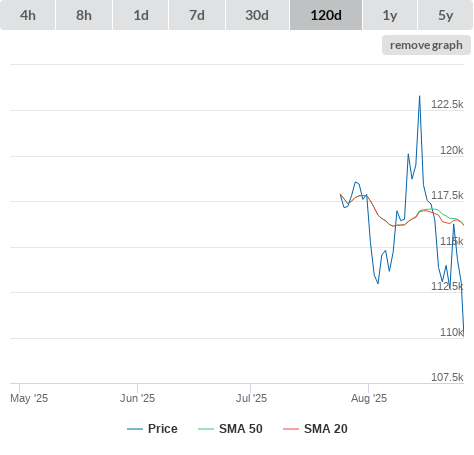Click the Aug '25 axis label
Image resolution: width=474 pixels, height=455 pixels.
(369, 398)
